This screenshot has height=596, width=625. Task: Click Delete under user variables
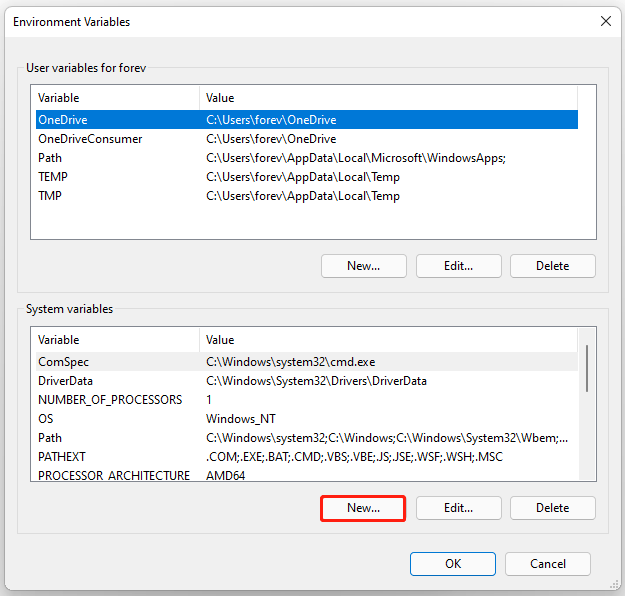[x=552, y=266]
